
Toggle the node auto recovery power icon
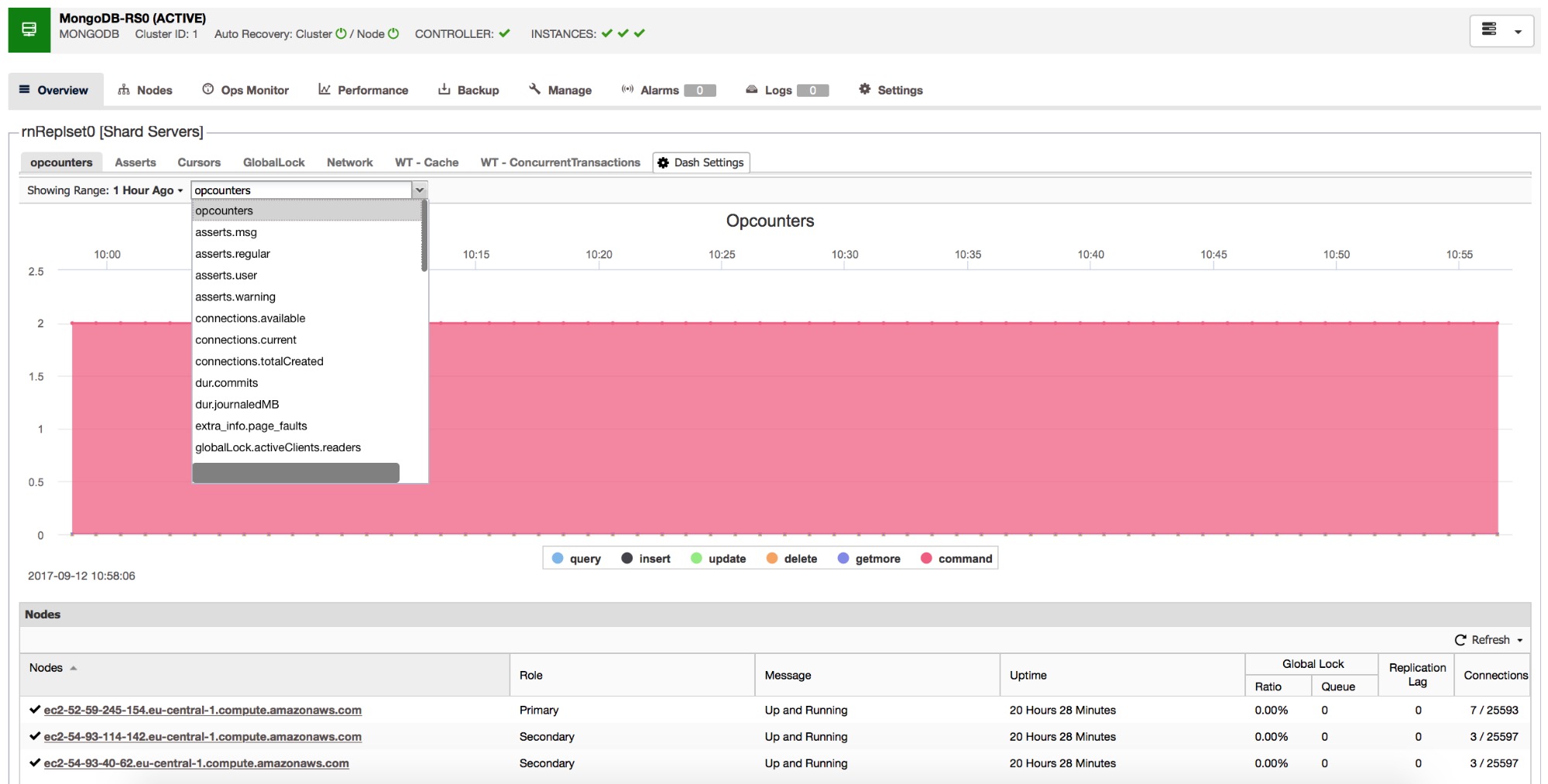click(393, 33)
